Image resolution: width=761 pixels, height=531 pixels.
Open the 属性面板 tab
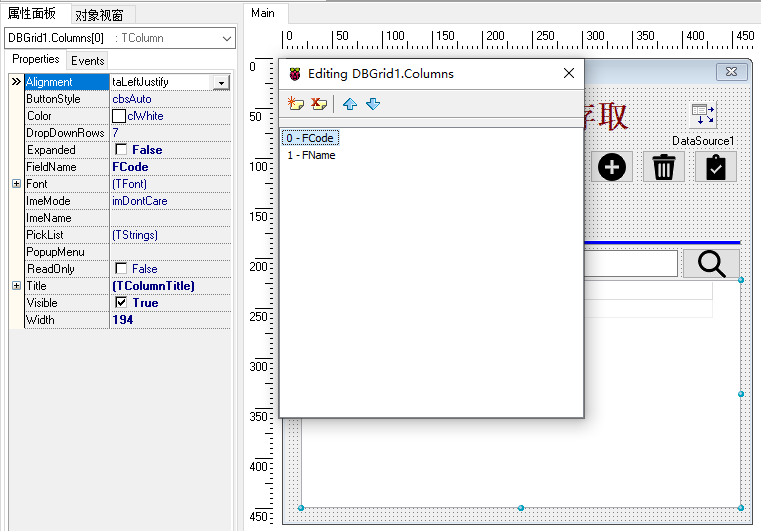[x=32, y=13]
